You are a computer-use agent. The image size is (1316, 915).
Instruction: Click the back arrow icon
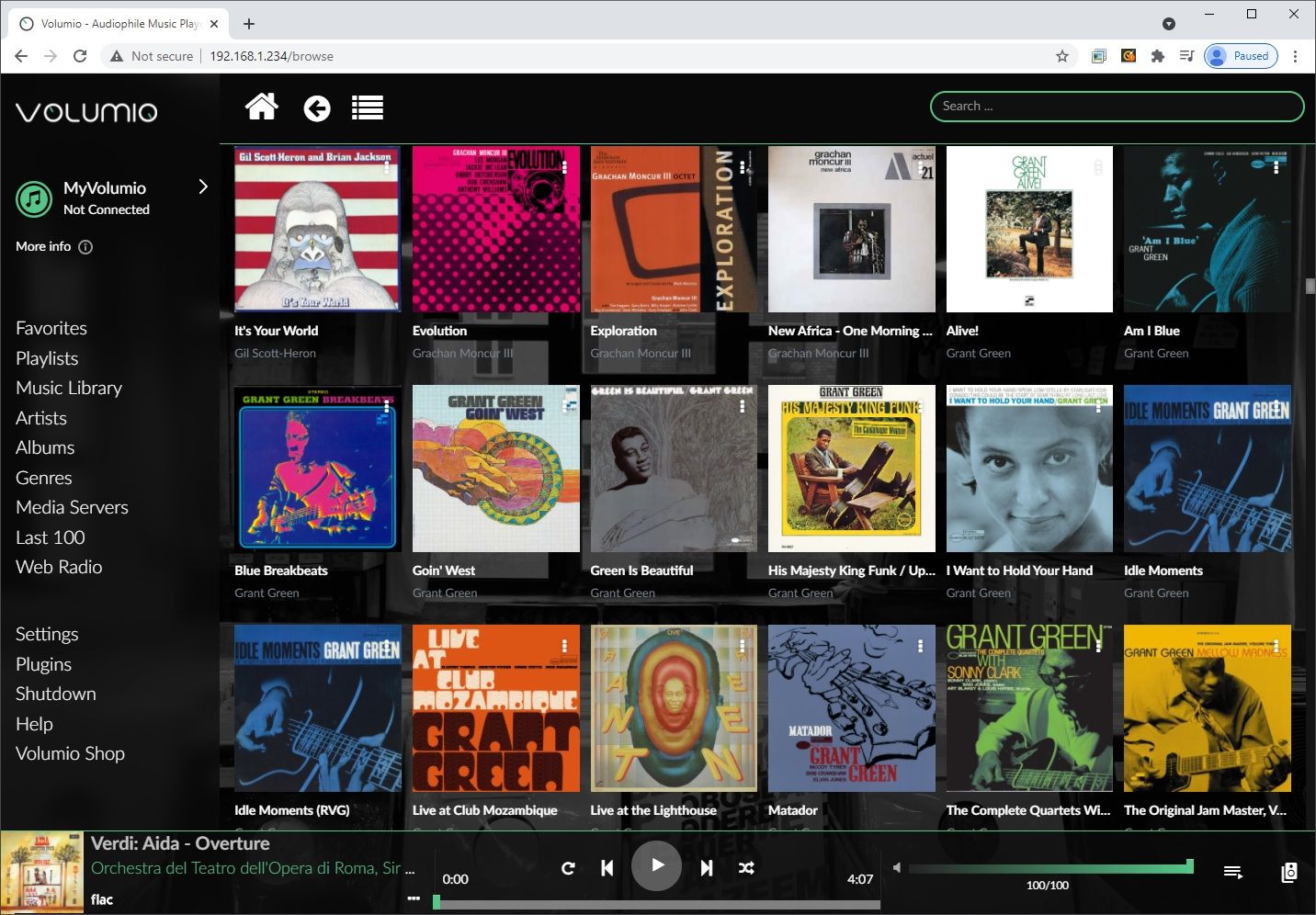[x=317, y=108]
